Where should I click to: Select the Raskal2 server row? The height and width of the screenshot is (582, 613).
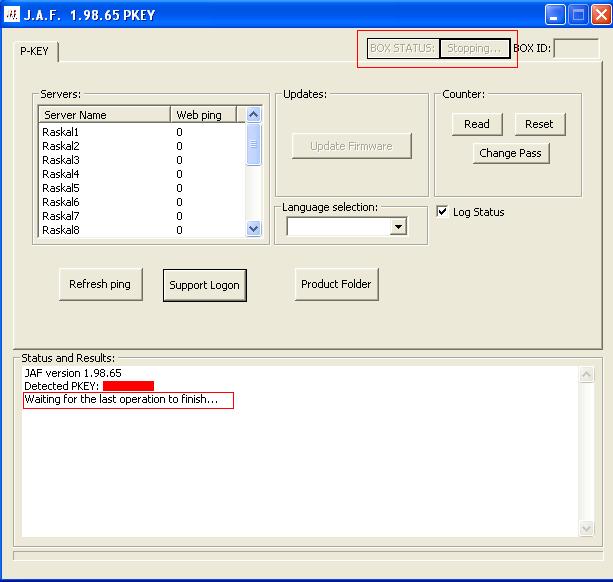click(142, 146)
